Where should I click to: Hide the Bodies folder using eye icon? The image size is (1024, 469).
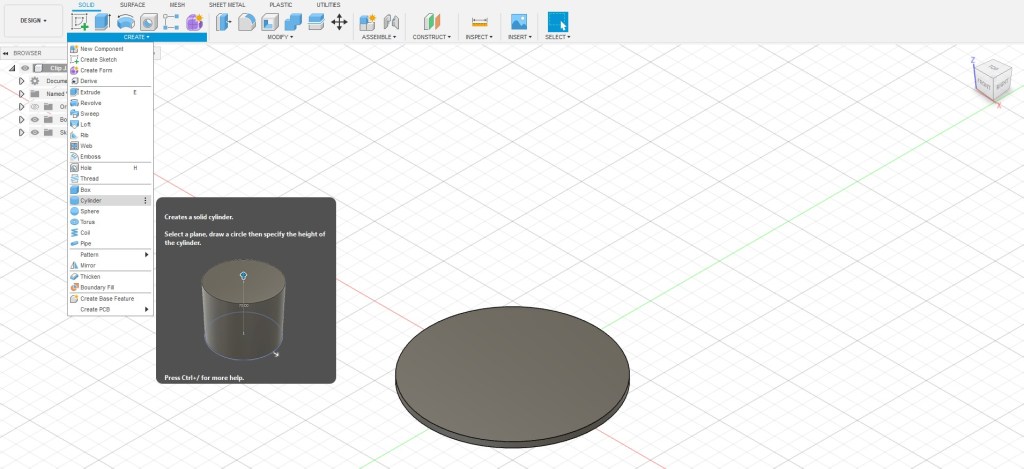click(x=34, y=119)
